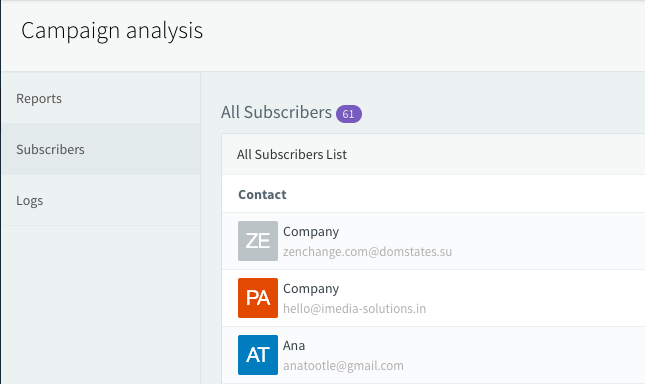645x384 pixels.
Task: Click the All Subscribers List panel header
Action: (x=433, y=155)
